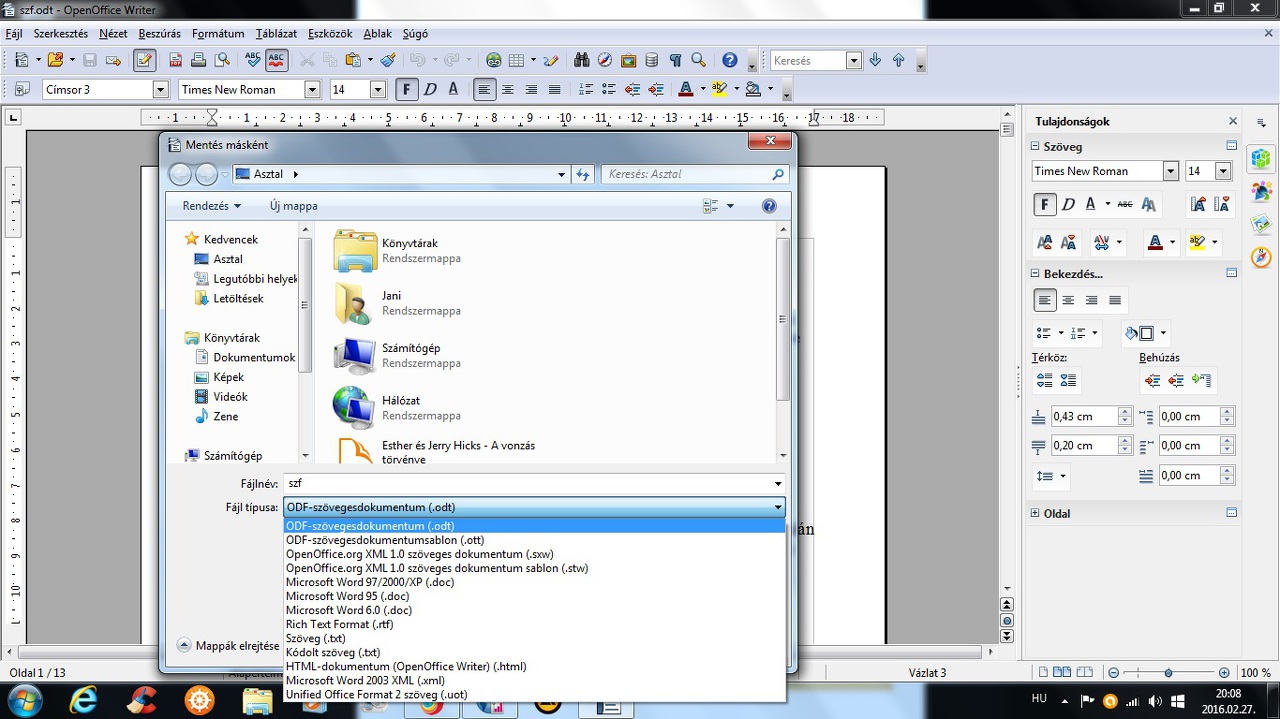Open the Szerkesztés menu
The image size is (1280, 719).
point(60,33)
